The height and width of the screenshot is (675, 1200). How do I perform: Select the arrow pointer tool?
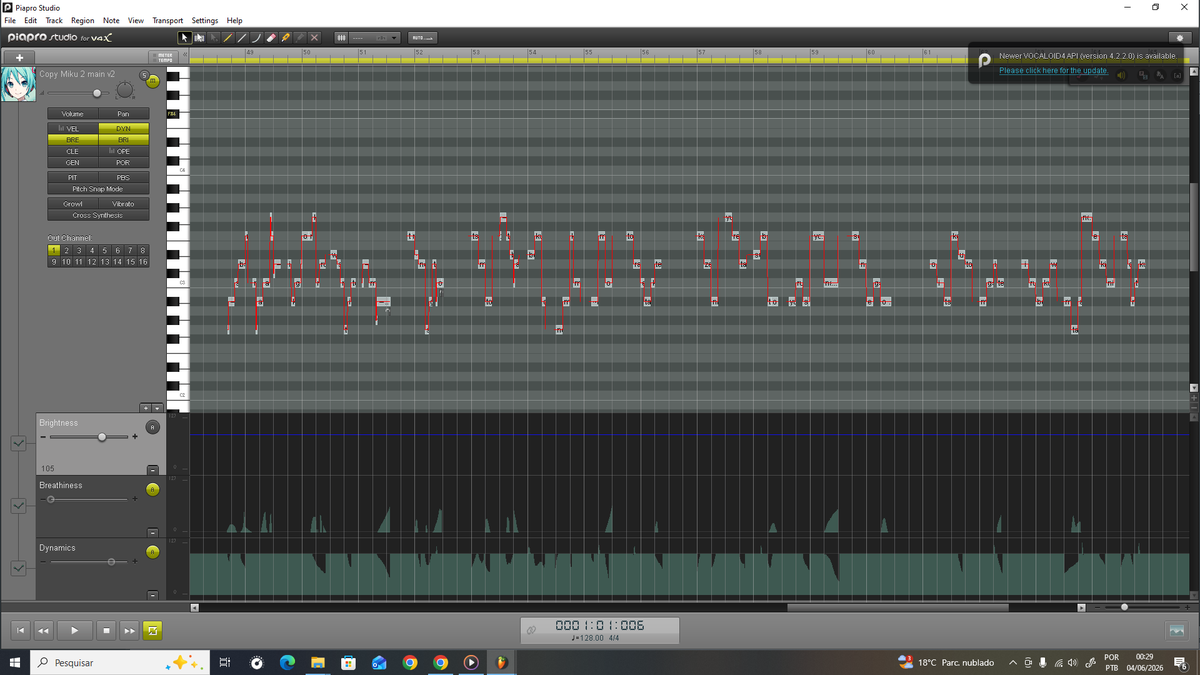click(x=184, y=38)
